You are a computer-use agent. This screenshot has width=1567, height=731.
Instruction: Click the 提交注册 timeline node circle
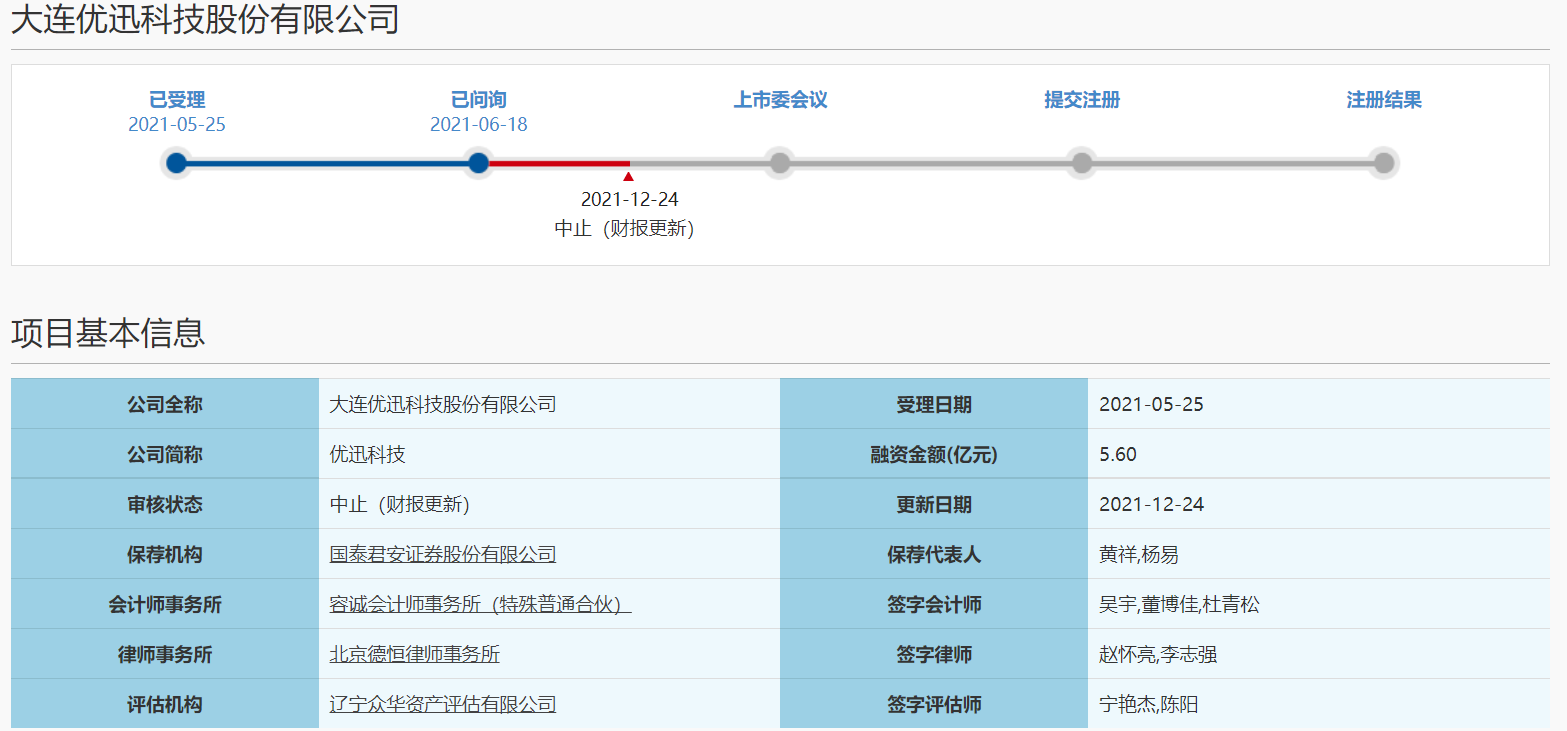[x=1082, y=163]
